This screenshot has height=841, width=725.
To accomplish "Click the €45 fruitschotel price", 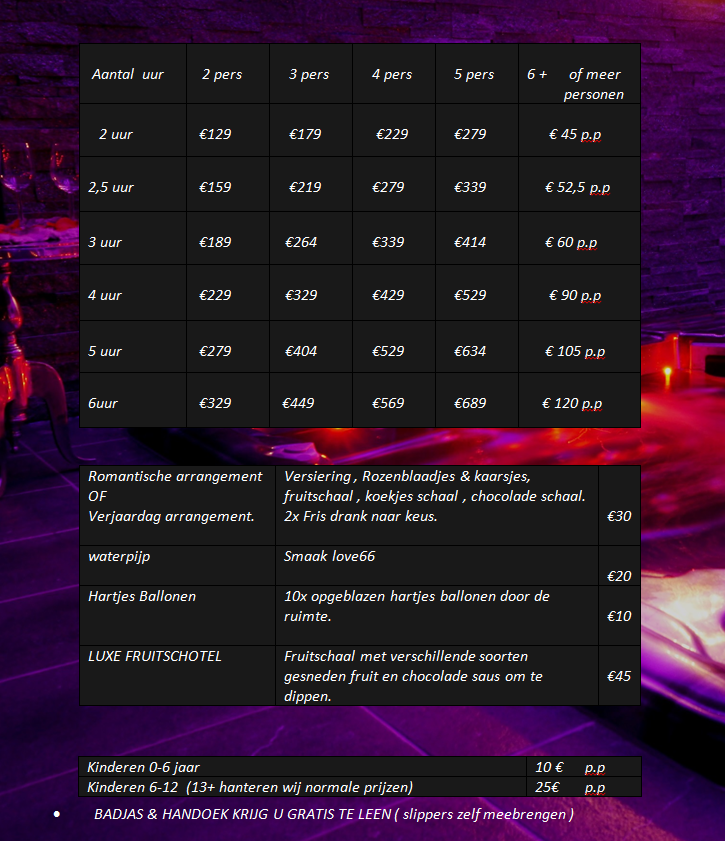I will [x=619, y=676].
